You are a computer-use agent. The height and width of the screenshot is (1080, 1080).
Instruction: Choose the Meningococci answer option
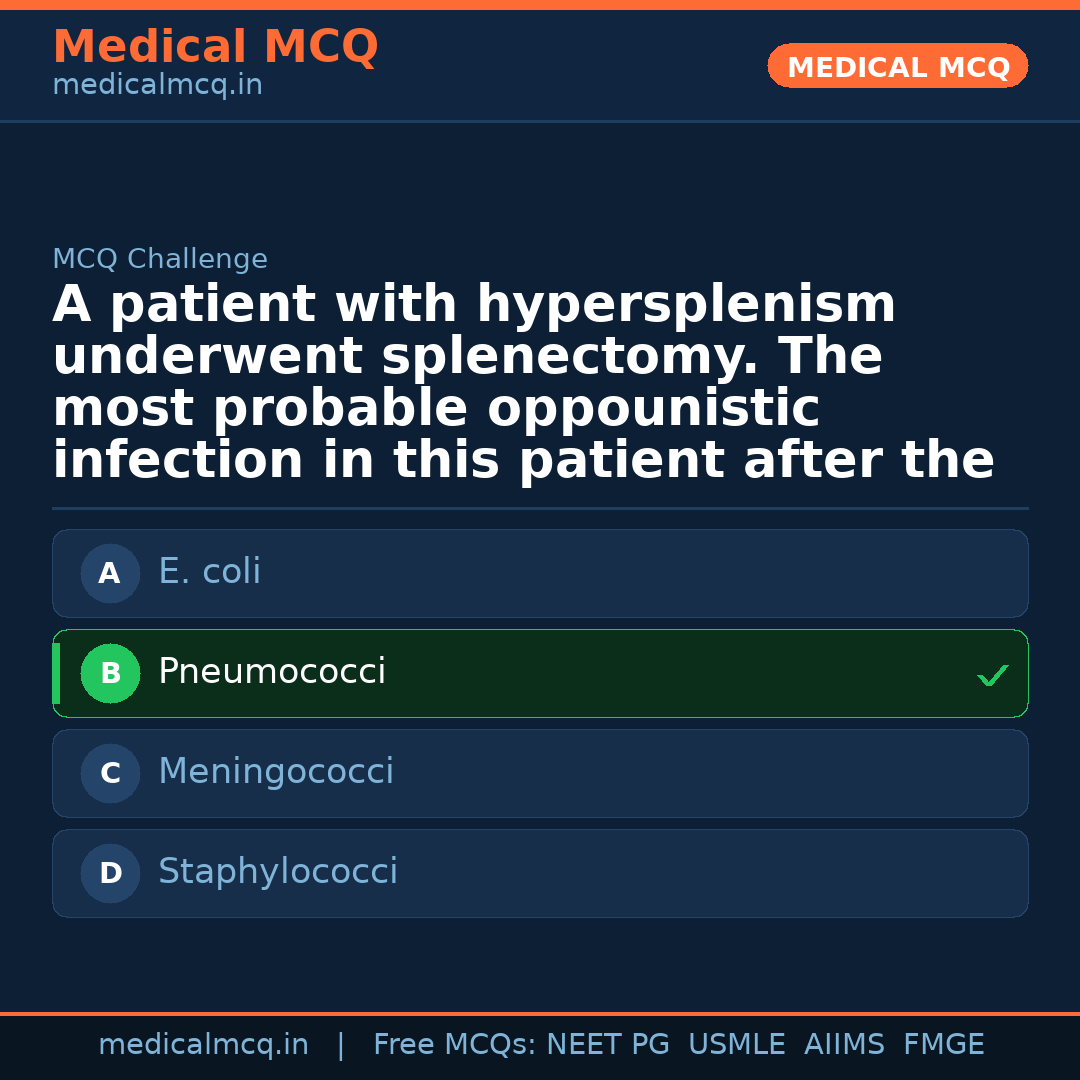pyautogui.click(x=540, y=773)
